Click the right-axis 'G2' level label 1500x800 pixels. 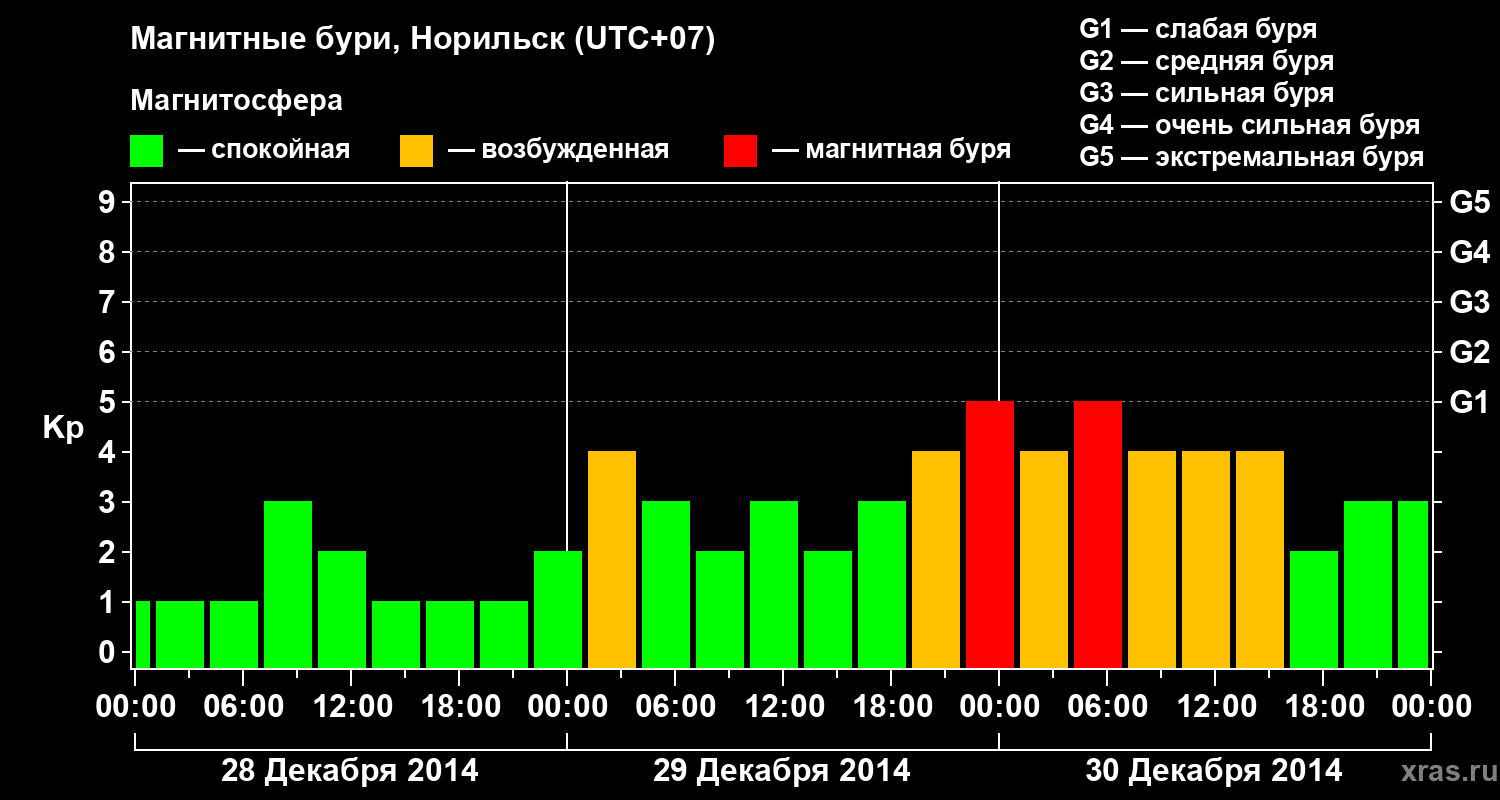(x=1470, y=353)
